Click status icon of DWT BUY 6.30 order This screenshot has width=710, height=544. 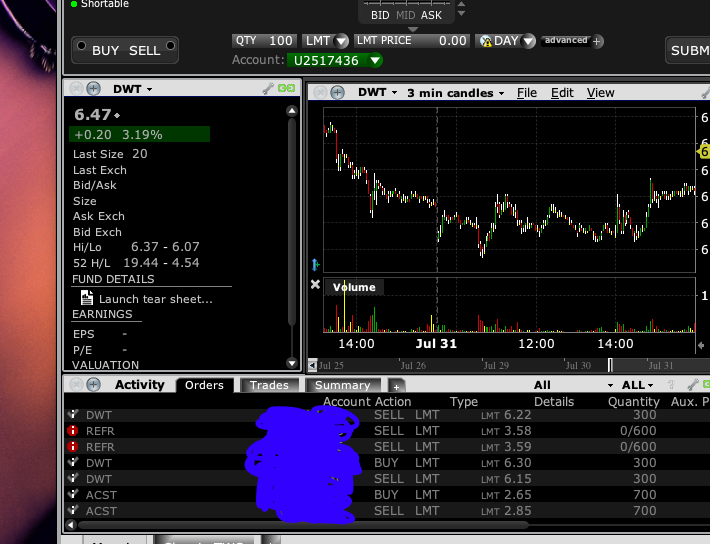(x=73, y=462)
